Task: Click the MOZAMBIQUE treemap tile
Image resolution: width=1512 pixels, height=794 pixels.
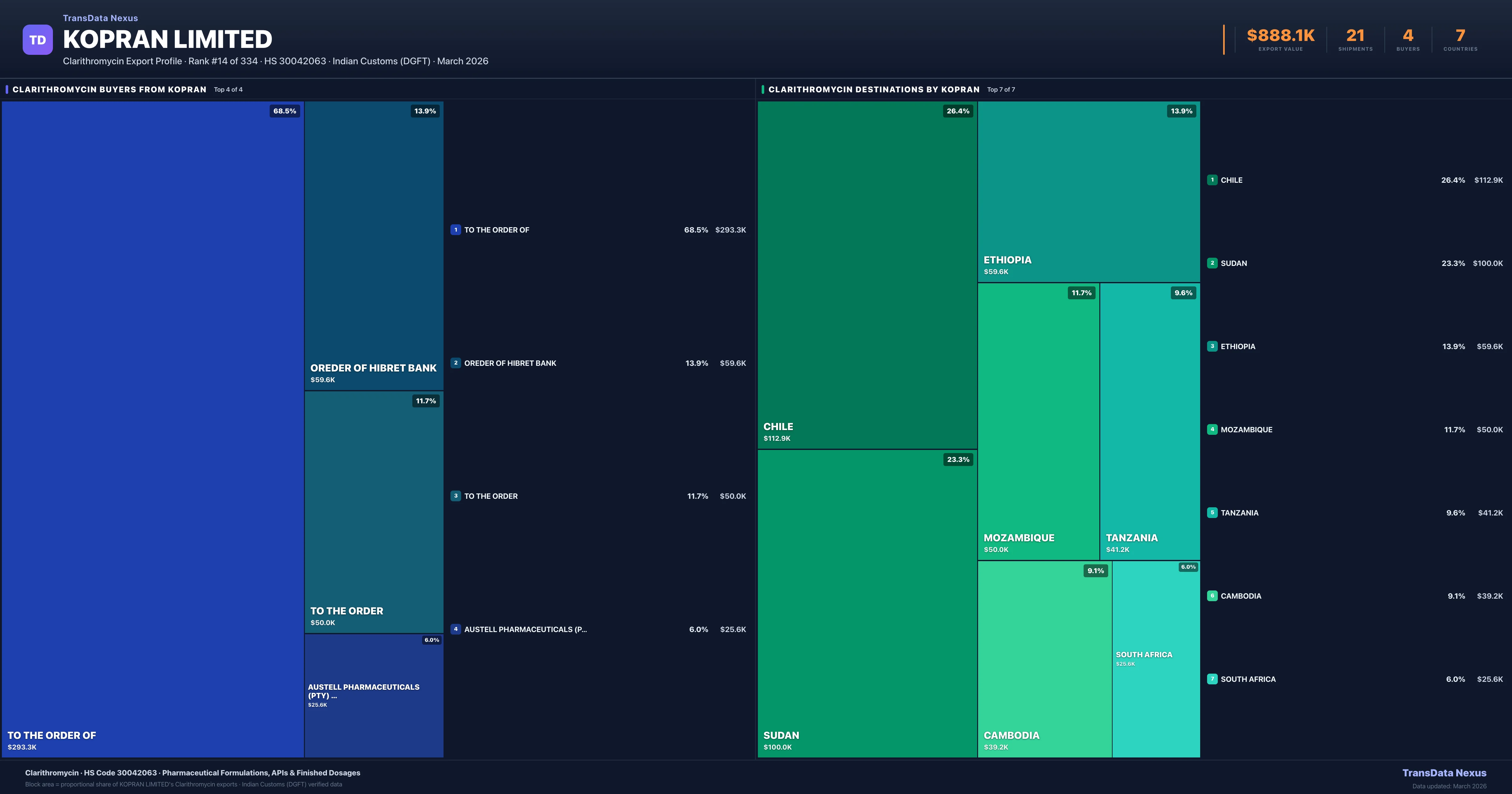Action: (x=1038, y=421)
